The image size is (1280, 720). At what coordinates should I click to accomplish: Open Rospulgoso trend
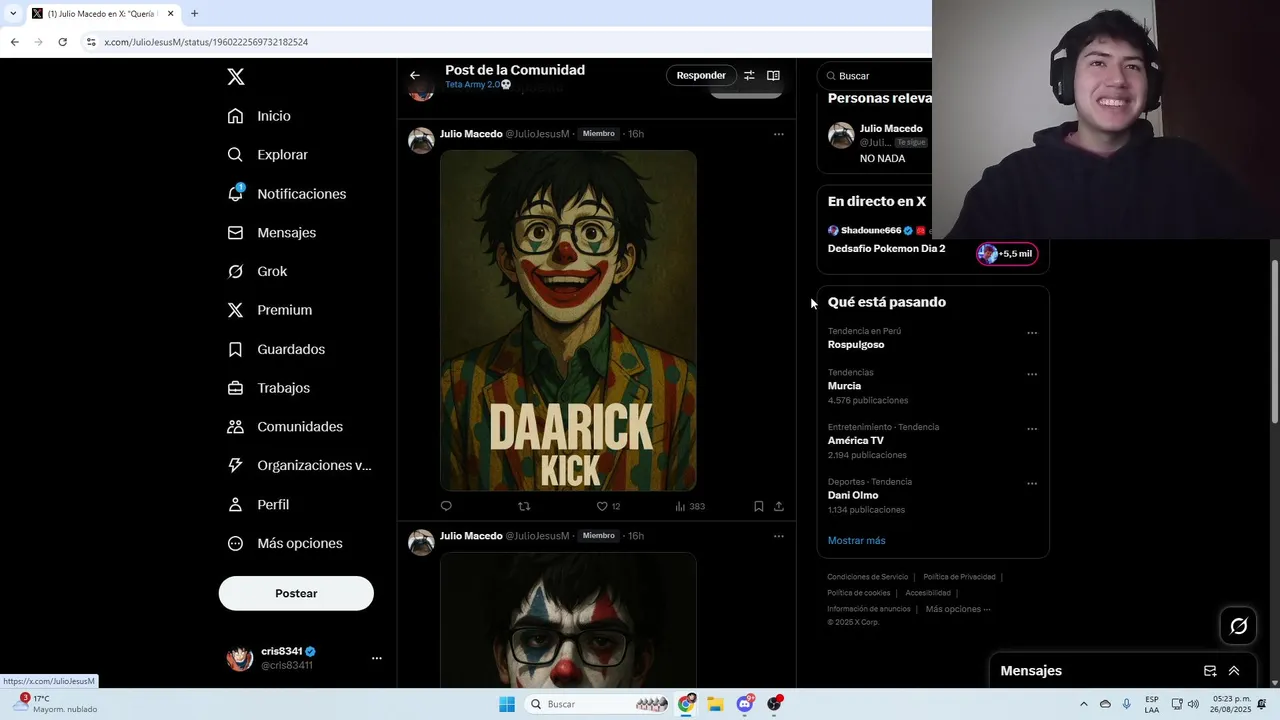point(856,345)
